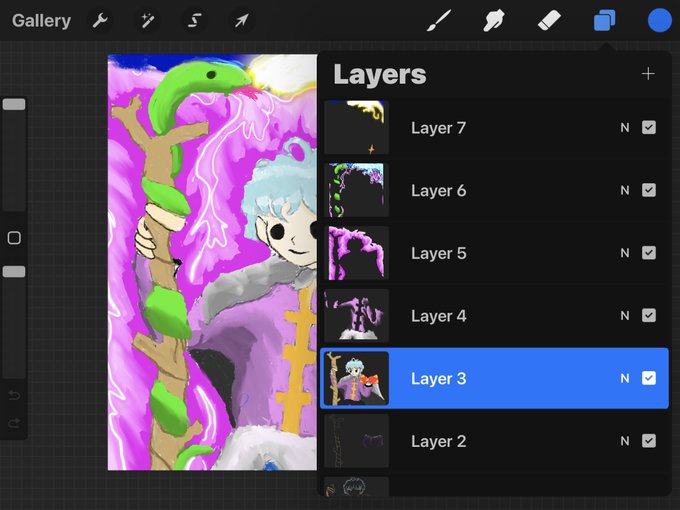
Task: Click Layer 7 thumbnail with yellow cloud
Action: click(356, 128)
